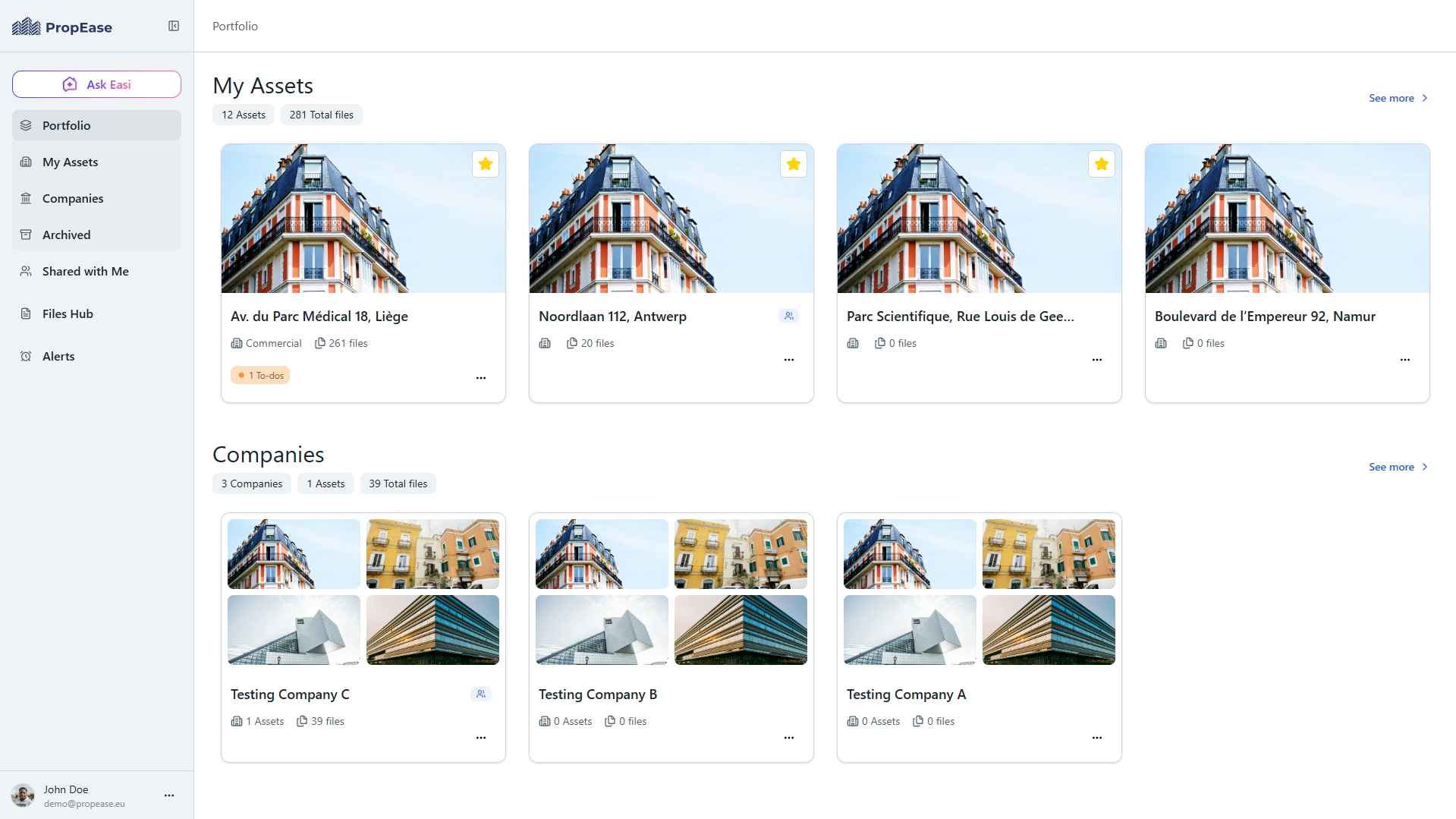The height and width of the screenshot is (819, 1456).
Task: Go to My Assets in sidebar
Action: 70,162
